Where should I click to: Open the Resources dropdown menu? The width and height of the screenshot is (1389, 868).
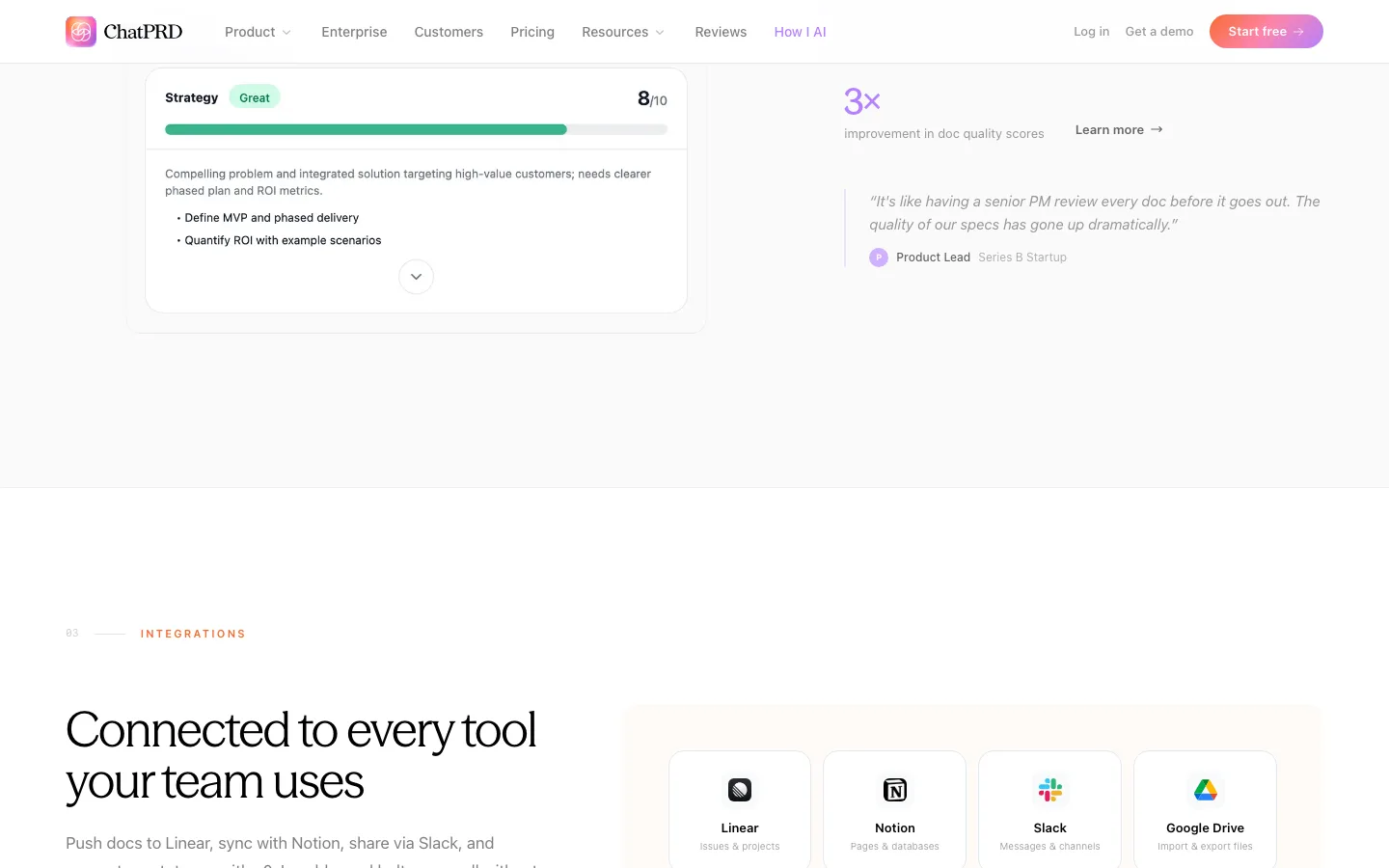(x=623, y=32)
